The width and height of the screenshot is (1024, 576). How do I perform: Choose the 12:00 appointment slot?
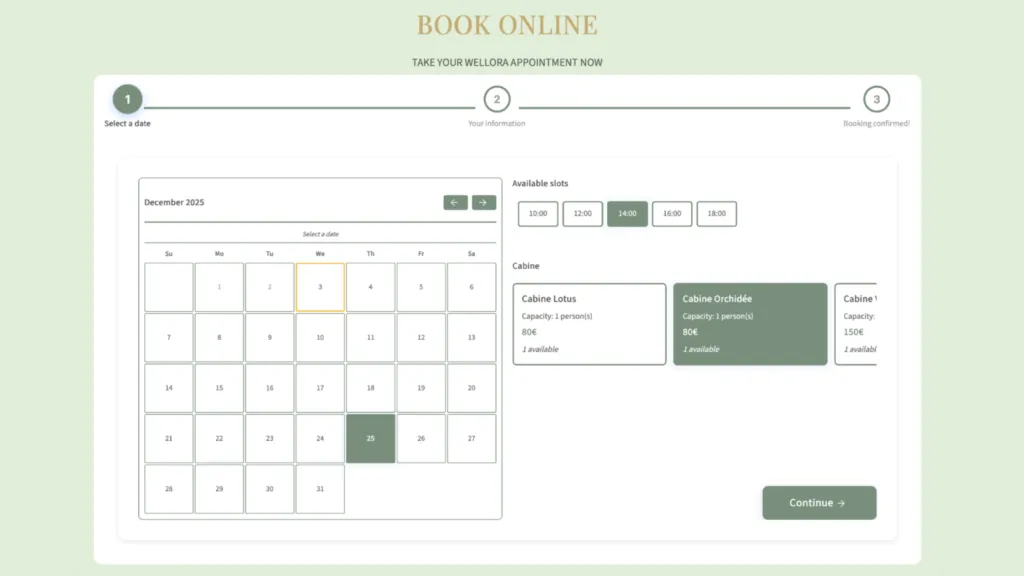click(582, 213)
